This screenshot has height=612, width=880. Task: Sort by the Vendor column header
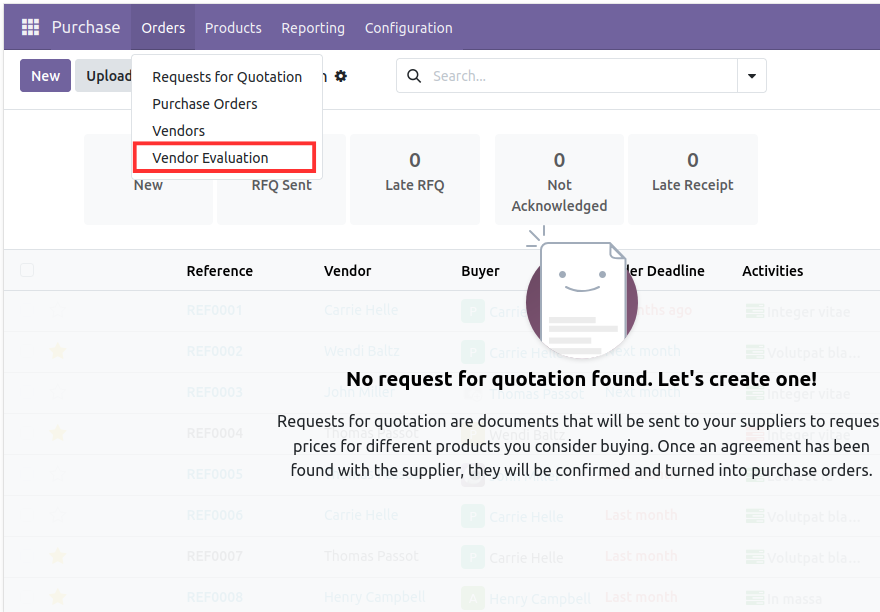[347, 271]
